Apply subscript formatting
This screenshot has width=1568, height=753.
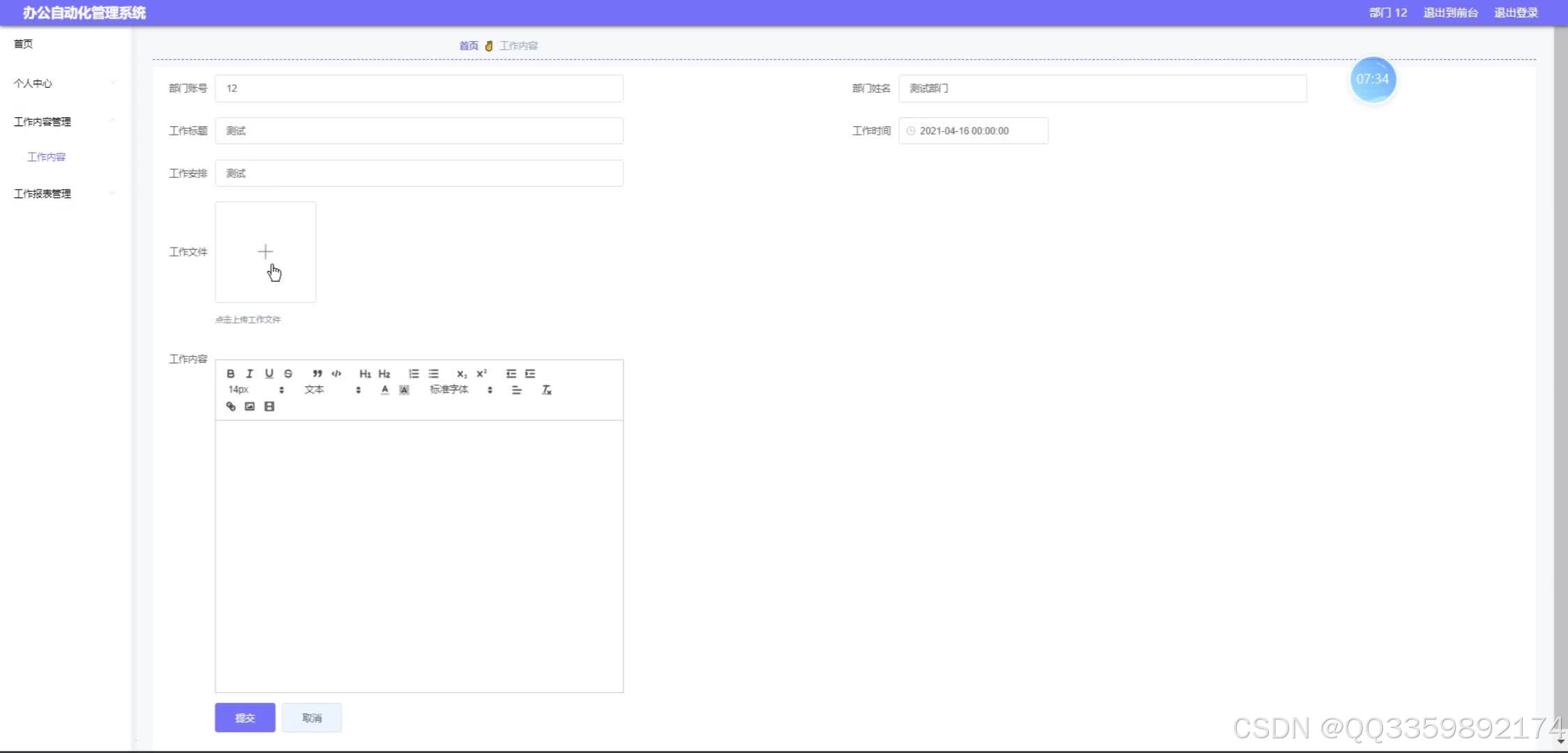coord(462,374)
